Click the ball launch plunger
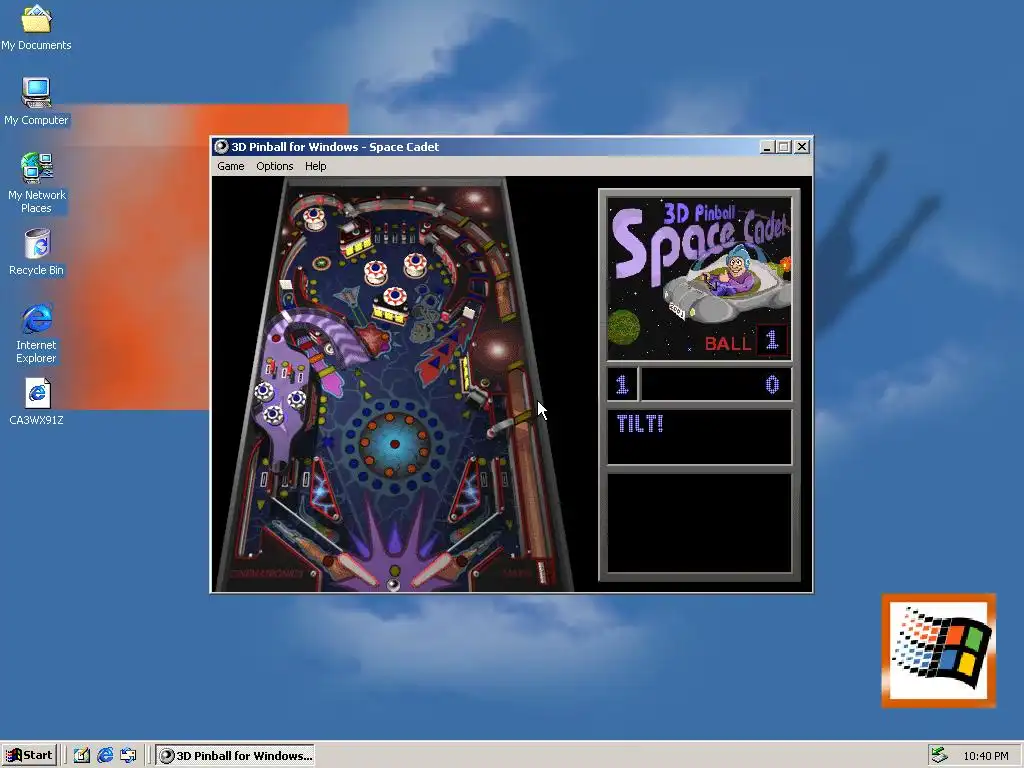 click(541, 572)
